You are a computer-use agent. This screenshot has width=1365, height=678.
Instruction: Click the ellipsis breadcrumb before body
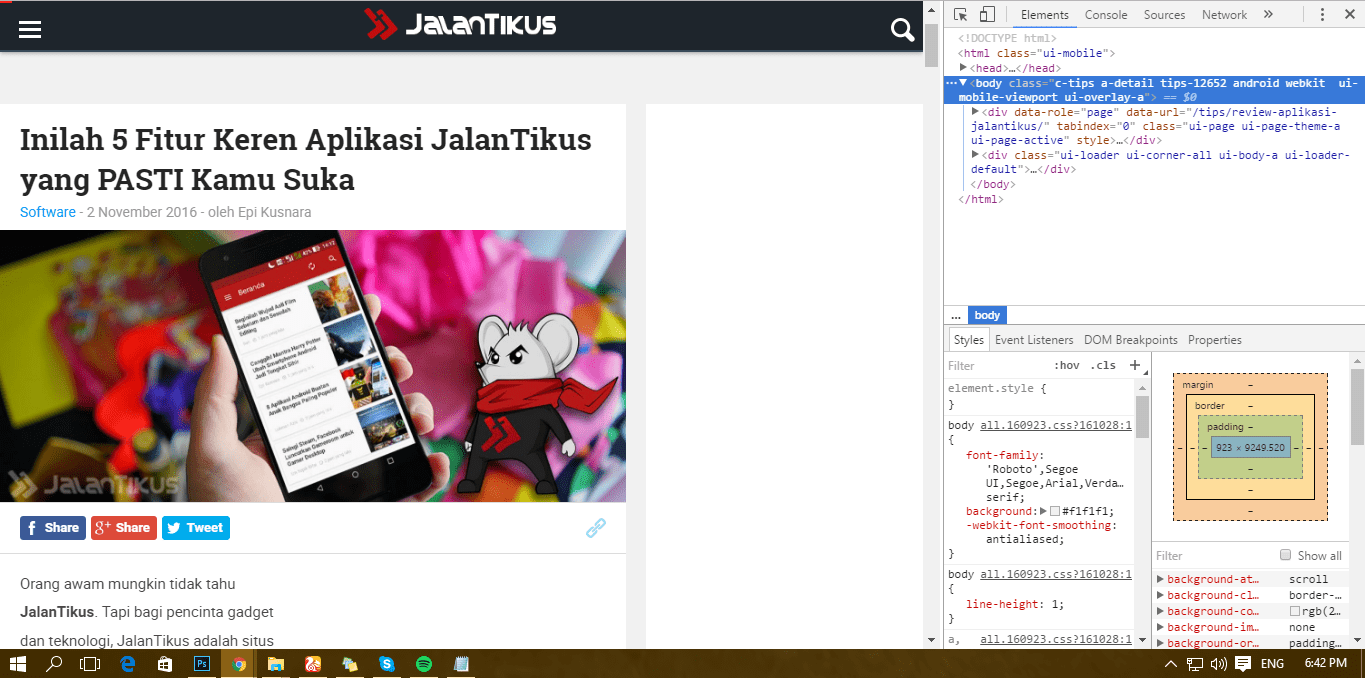[955, 315]
